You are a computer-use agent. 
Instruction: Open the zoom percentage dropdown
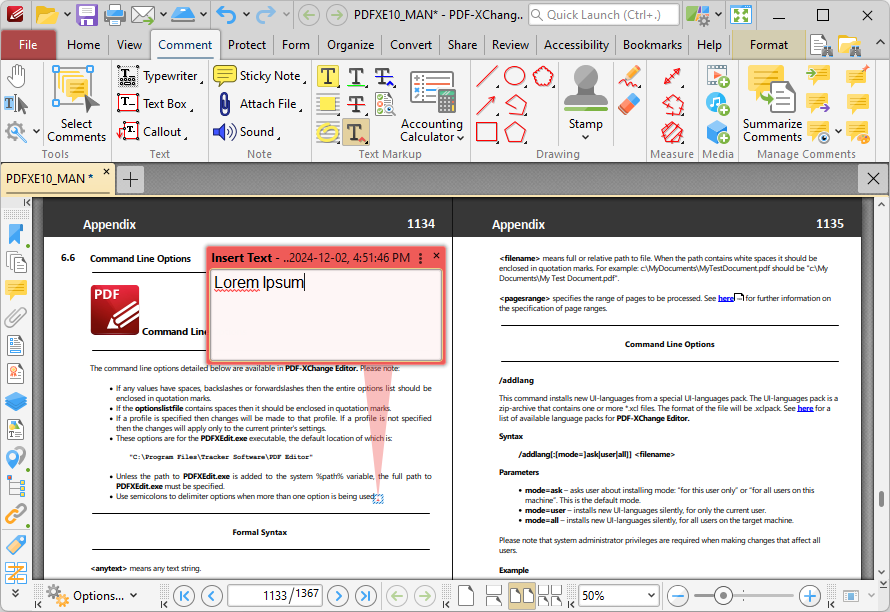[x=651, y=596]
